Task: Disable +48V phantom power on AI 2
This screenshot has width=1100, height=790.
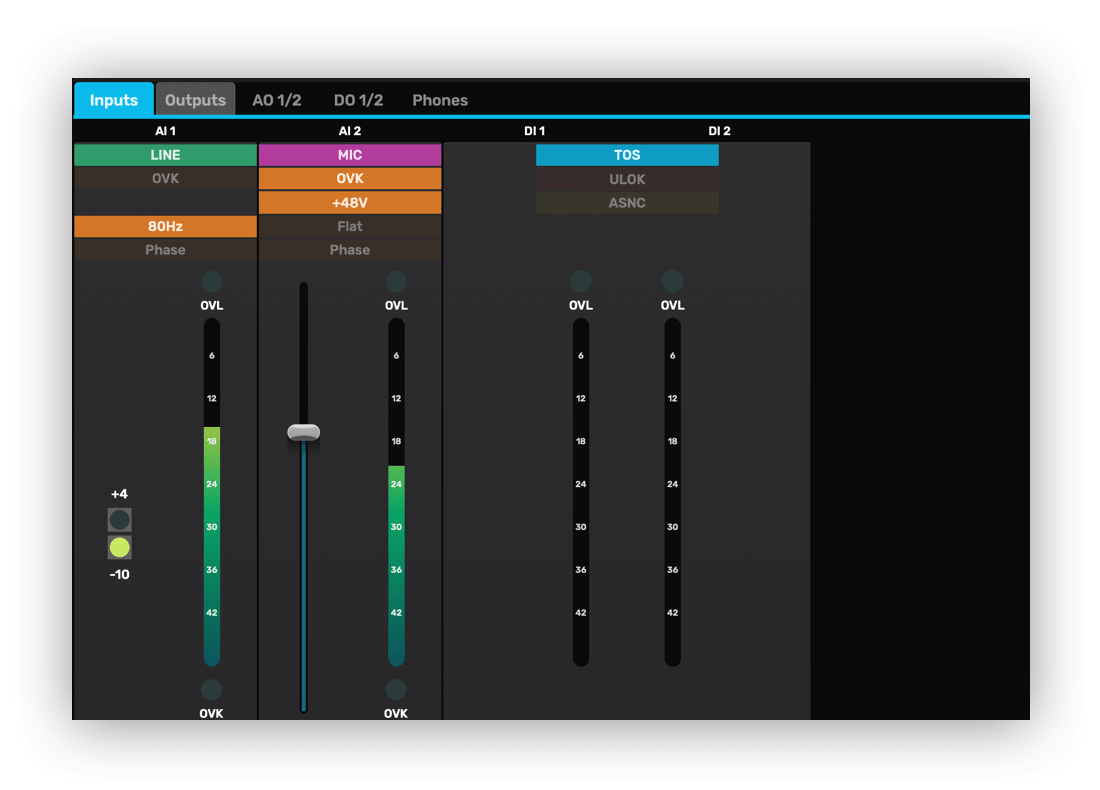Action: point(350,203)
